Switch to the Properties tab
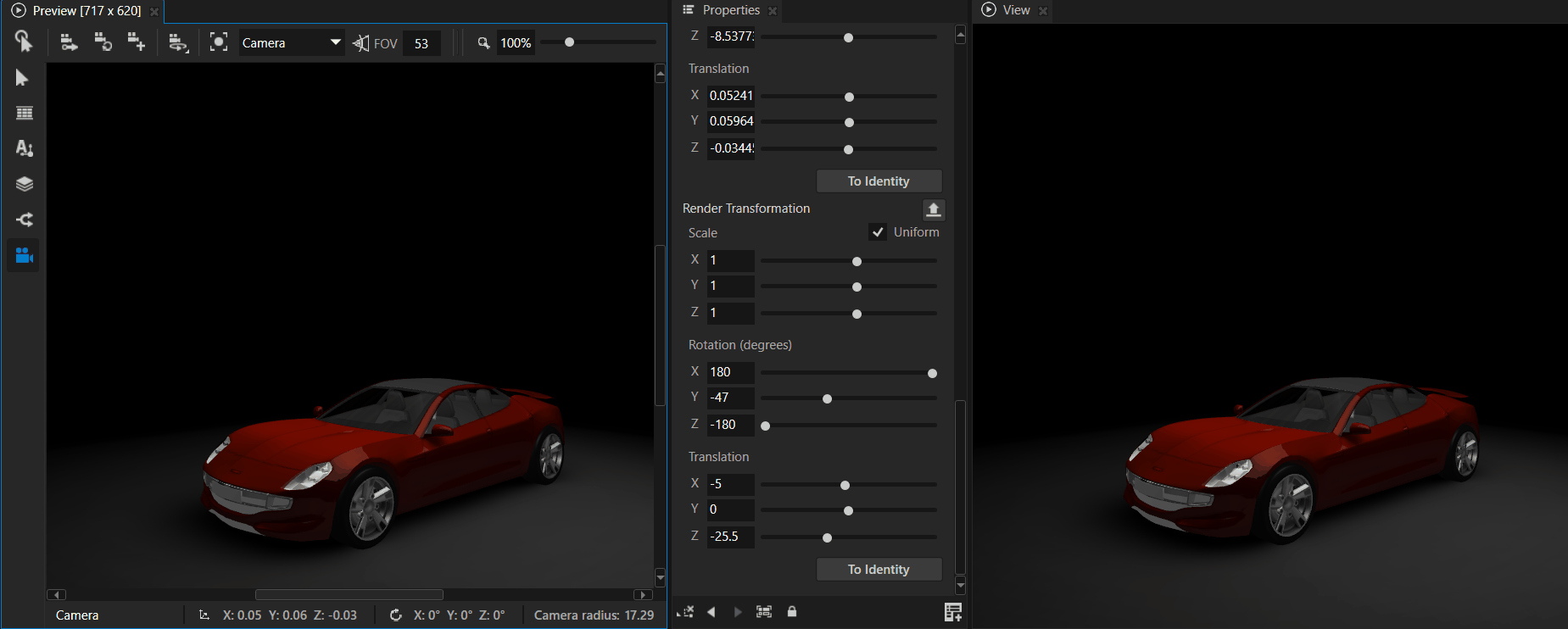Image resolution: width=1568 pixels, height=629 pixels. pos(730,10)
